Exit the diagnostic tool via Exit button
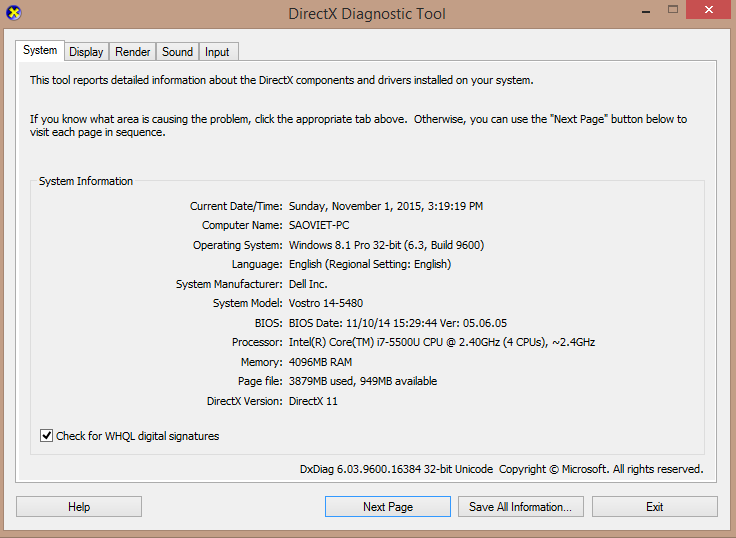The width and height of the screenshot is (736, 538). (654, 507)
